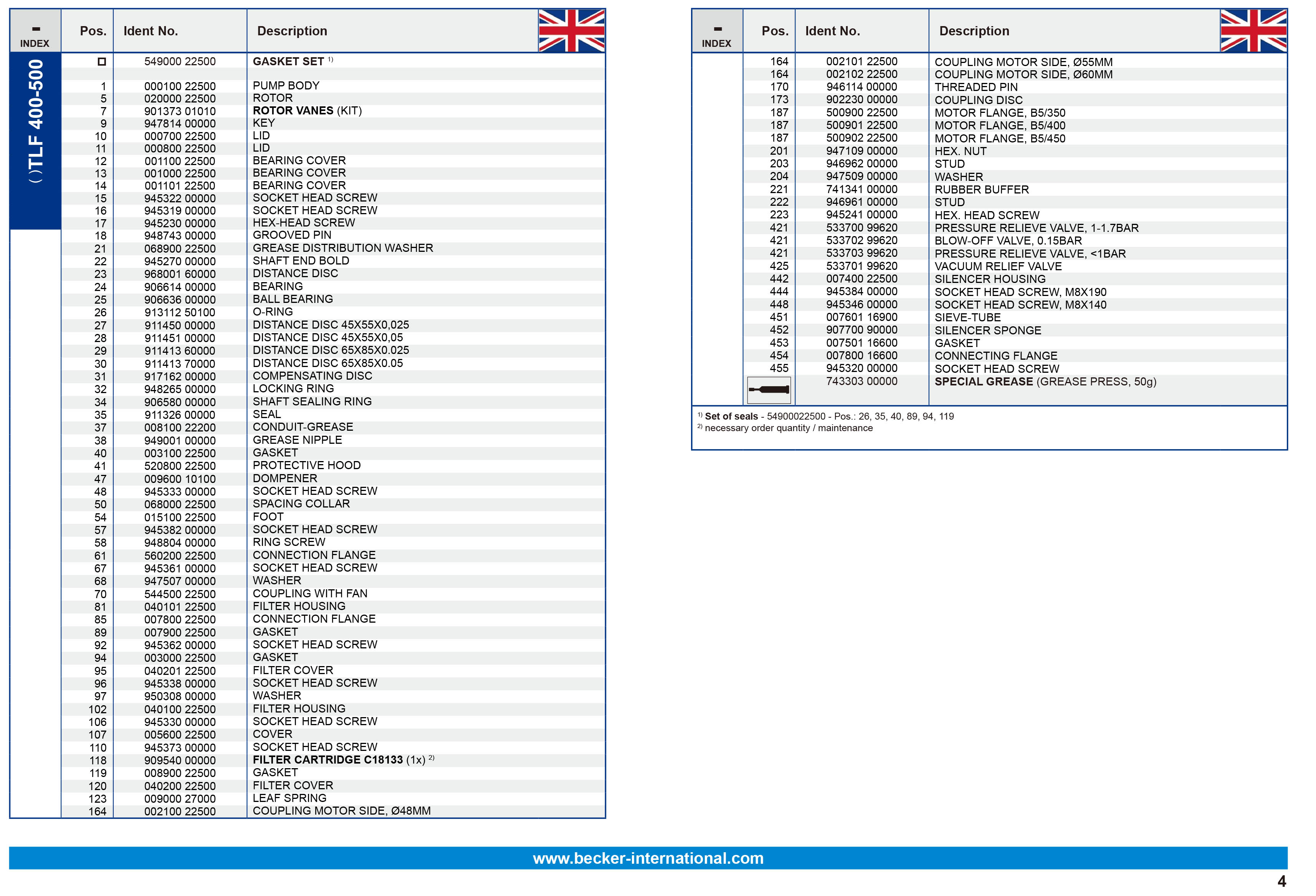Click the right UK flag icon
Image resolution: width=1316 pixels, height=896 pixels.
(x=1253, y=31)
